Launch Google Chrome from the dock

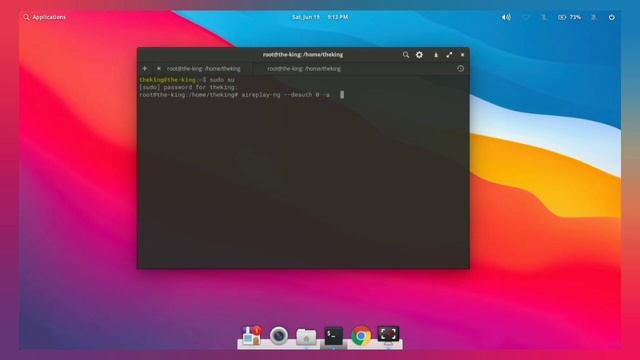pos(361,336)
